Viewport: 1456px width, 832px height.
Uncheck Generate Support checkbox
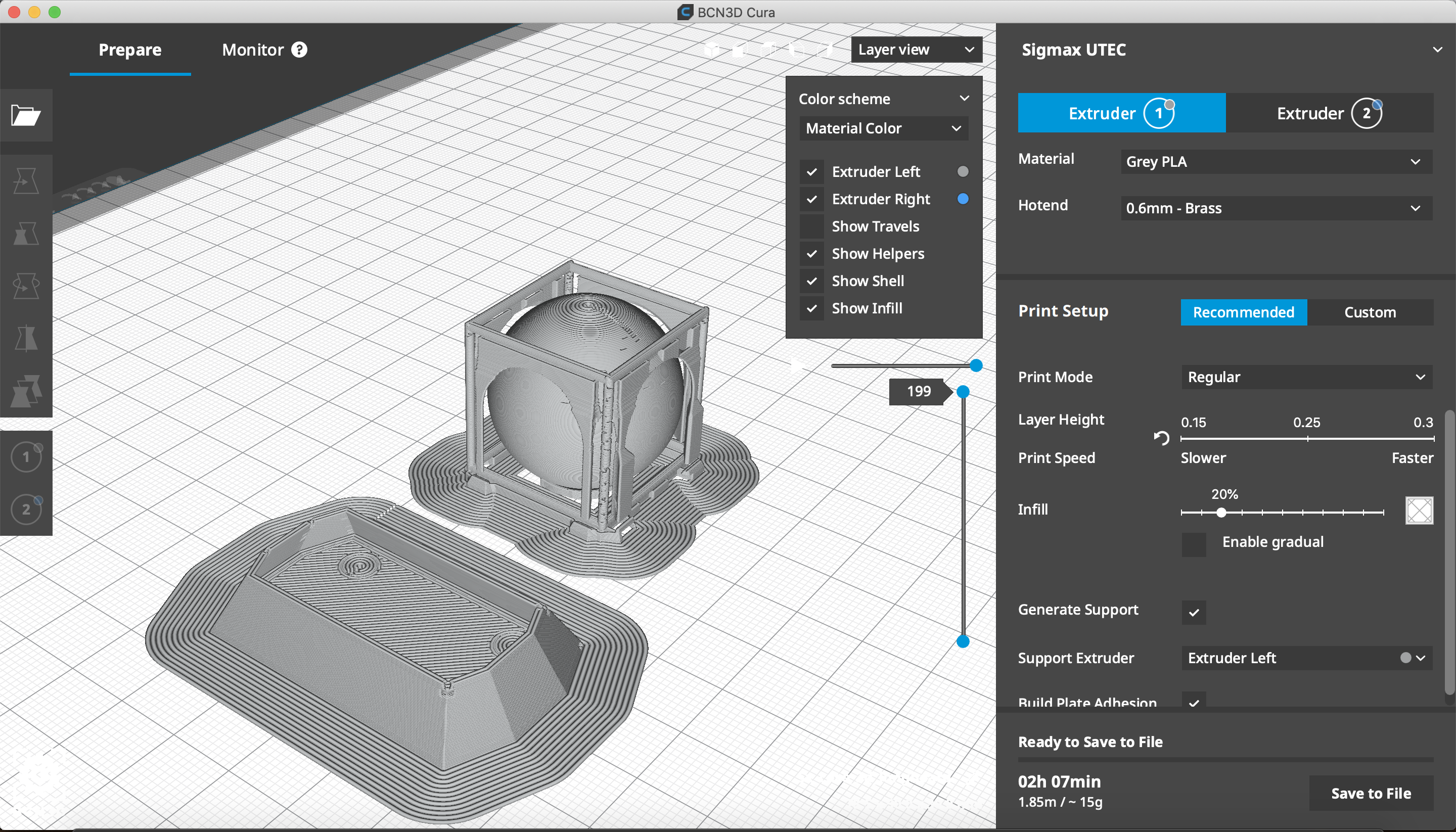pos(1194,613)
